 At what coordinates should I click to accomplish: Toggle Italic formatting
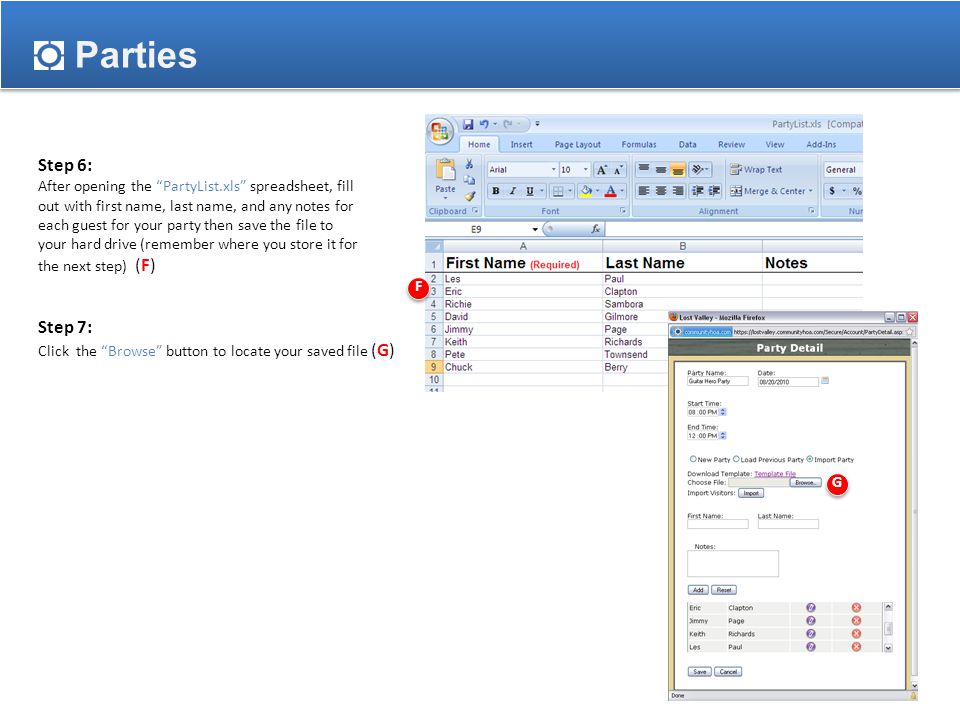click(x=512, y=191)
